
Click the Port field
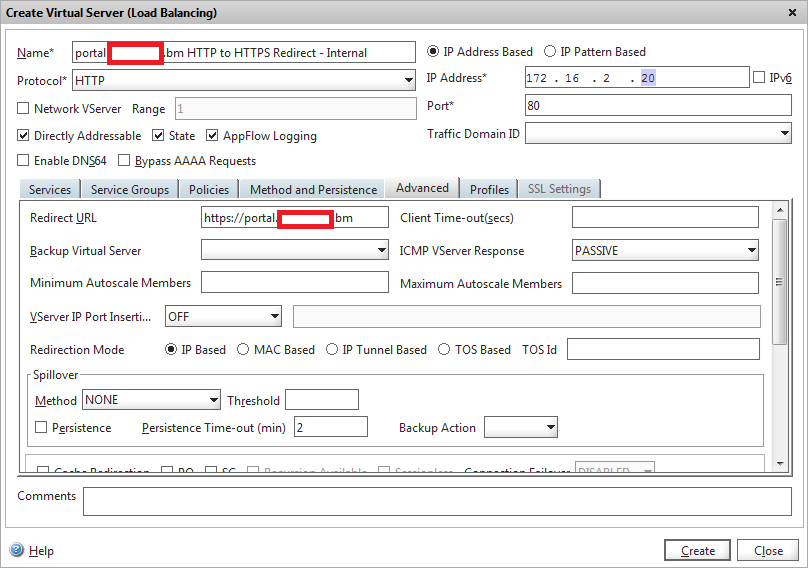(x=658, y=105)
